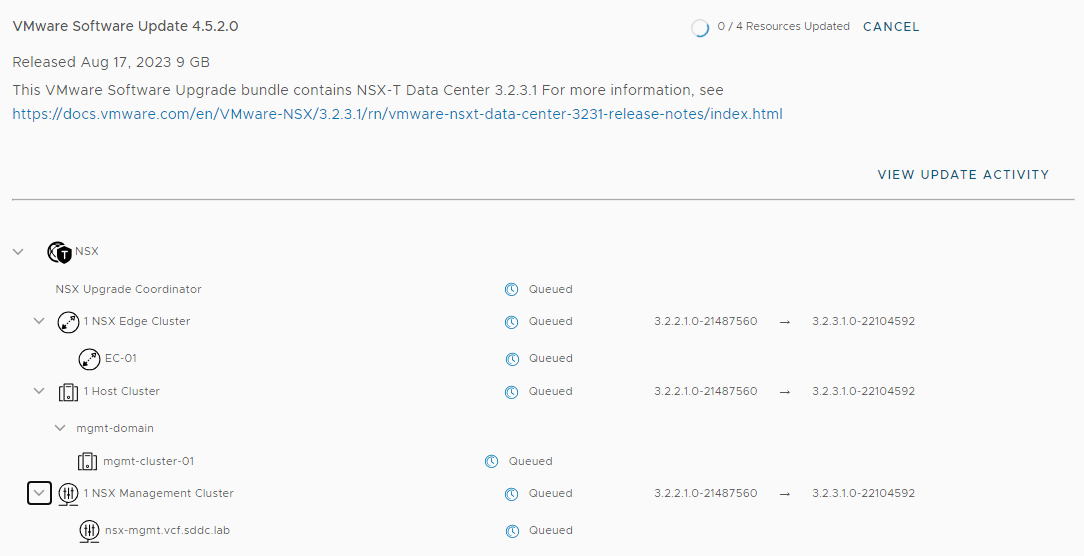Click the nsx-mgmt.vcf.sddc.lab manager icon
The height and width of the screenshot is (556, 1084).
pos(89,531)
